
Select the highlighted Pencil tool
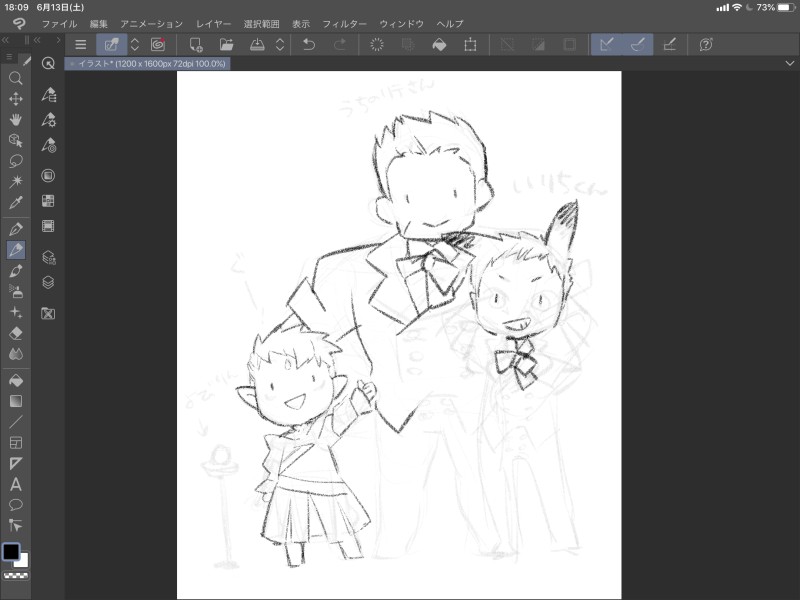[x=16, y=250]
